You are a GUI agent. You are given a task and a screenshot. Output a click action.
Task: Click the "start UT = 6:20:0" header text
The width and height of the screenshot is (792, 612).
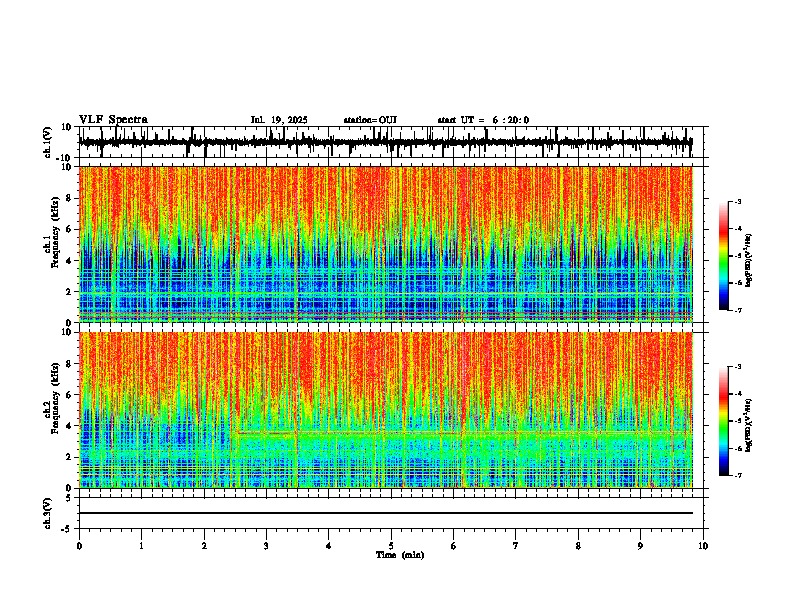483,120
